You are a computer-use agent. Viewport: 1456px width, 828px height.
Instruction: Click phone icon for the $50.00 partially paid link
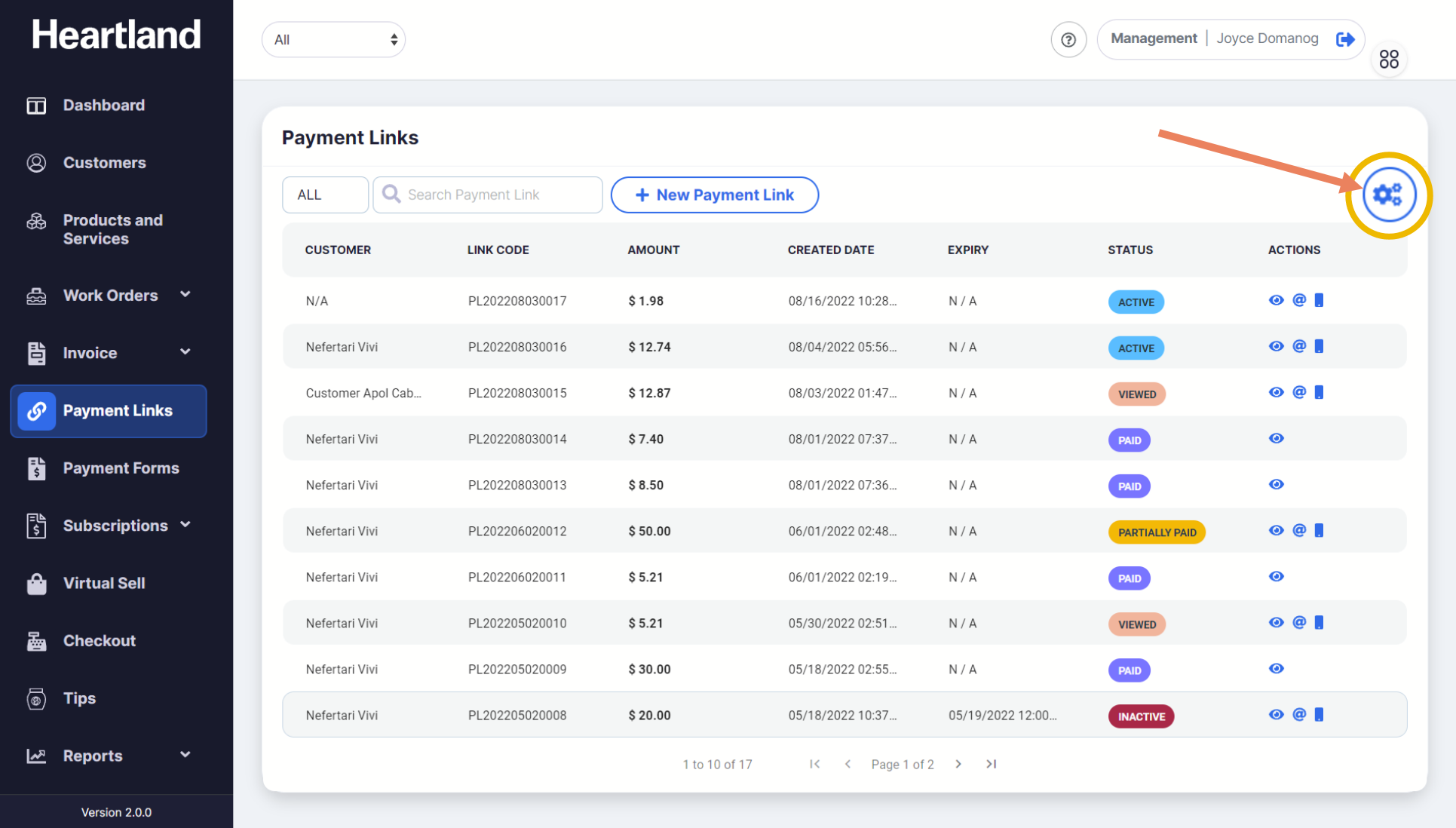click(x=1319, y=530)
